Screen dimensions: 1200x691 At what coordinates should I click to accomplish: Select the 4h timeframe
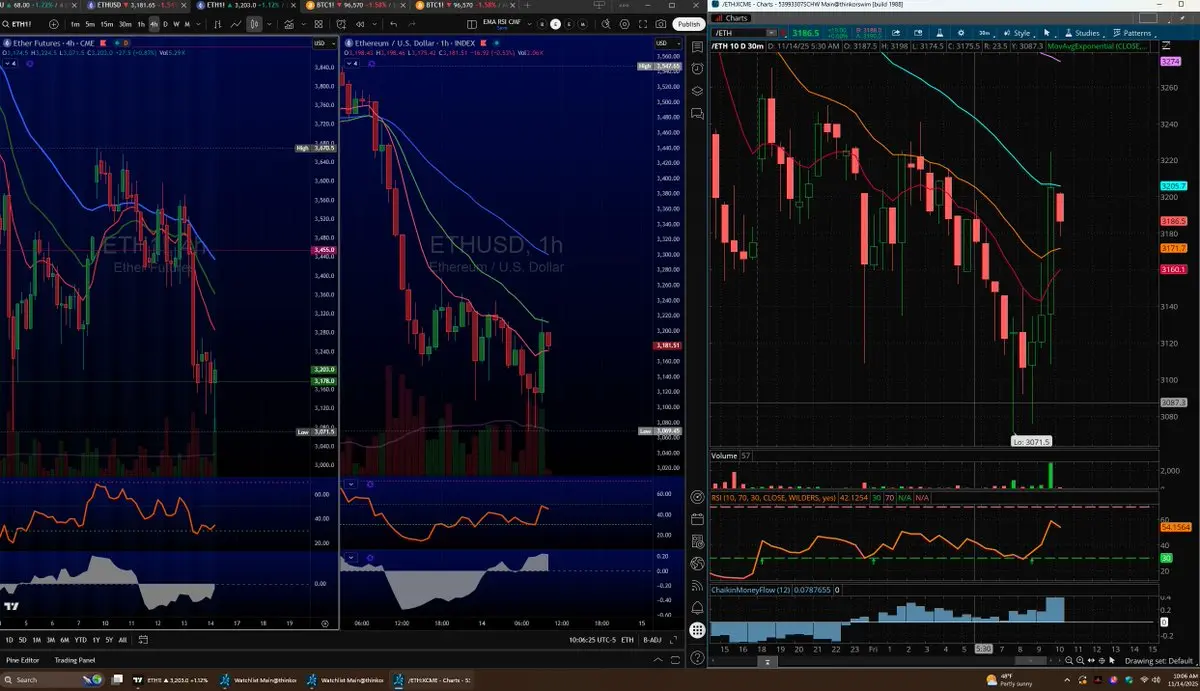pos(154,24)
